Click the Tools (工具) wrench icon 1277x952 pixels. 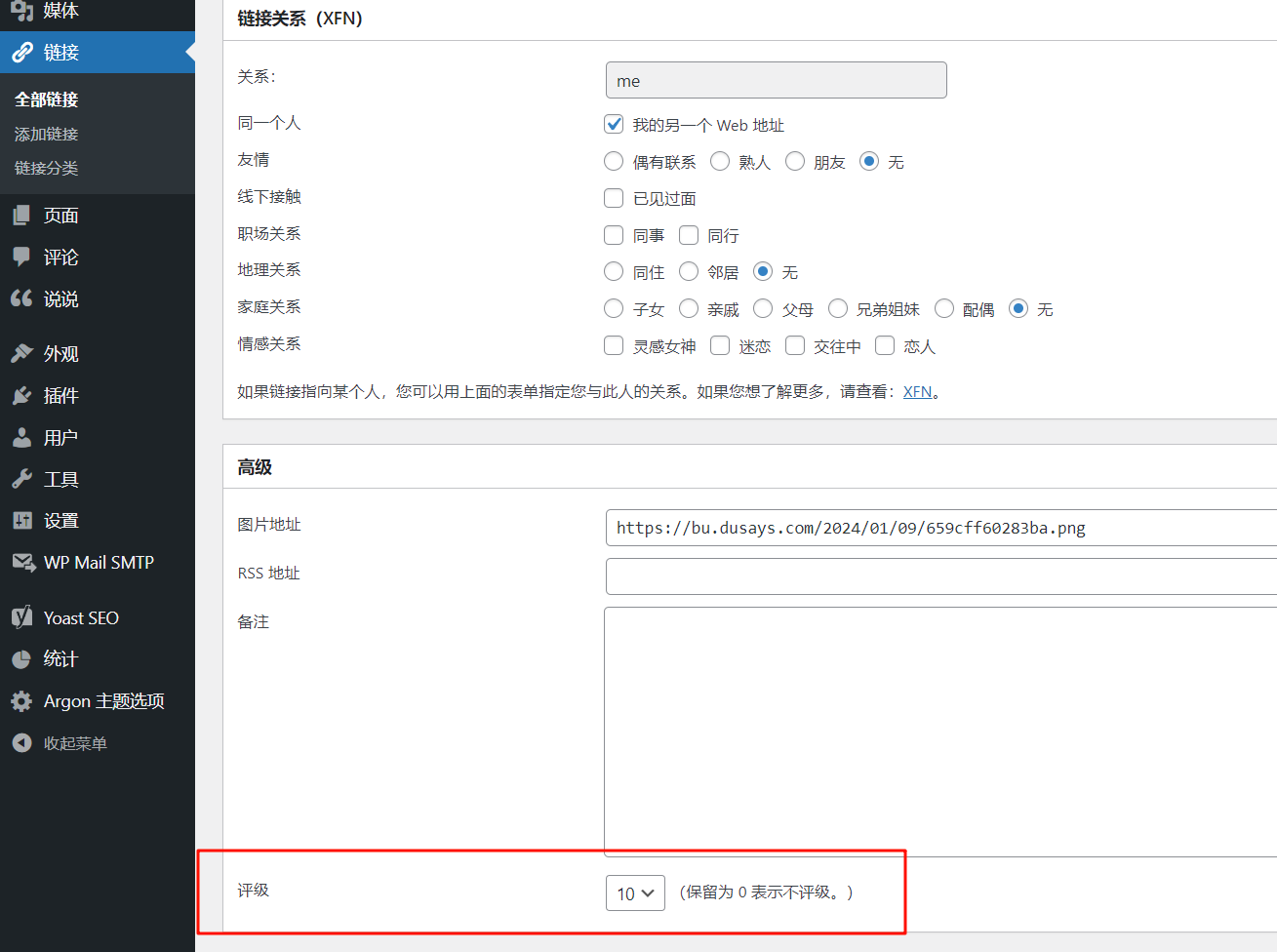pyautogui.click(x=21, y=480)
